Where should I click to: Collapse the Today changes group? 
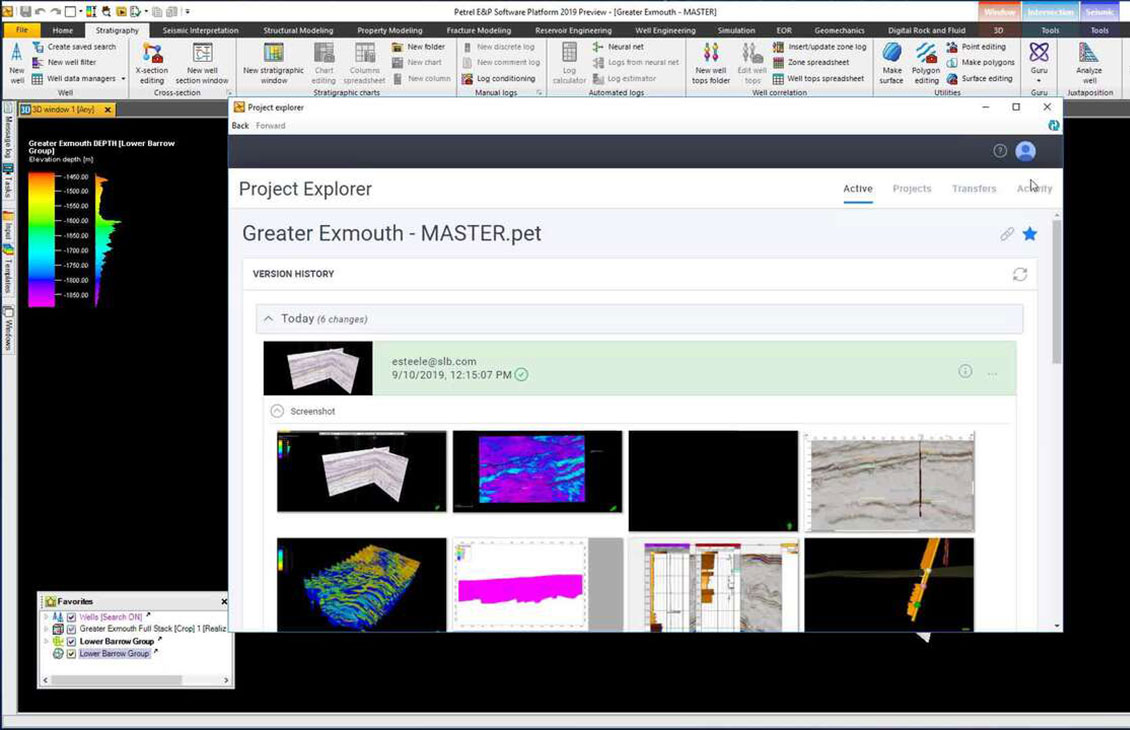[268, 319]
